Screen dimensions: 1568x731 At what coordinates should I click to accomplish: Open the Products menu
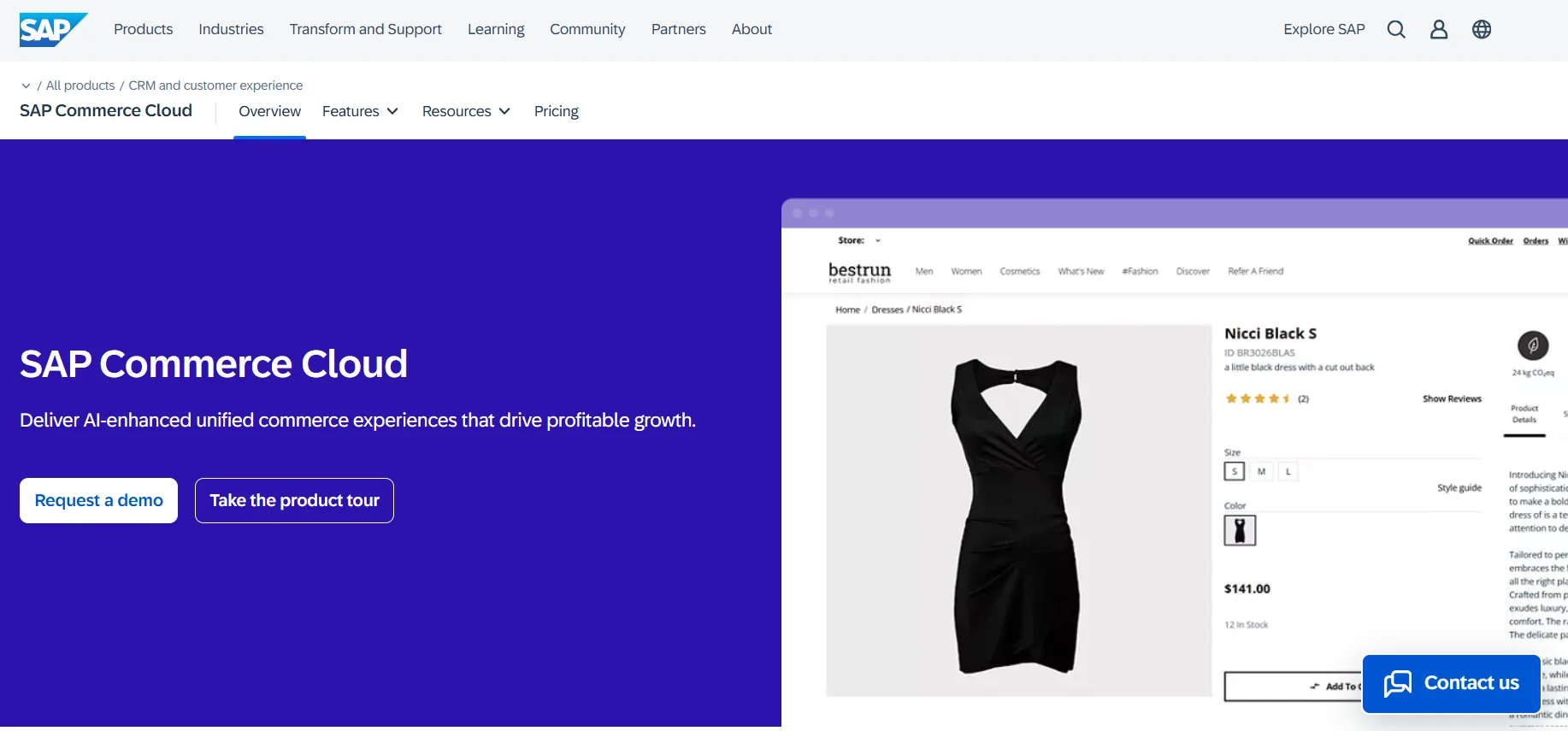click(143, 29)
